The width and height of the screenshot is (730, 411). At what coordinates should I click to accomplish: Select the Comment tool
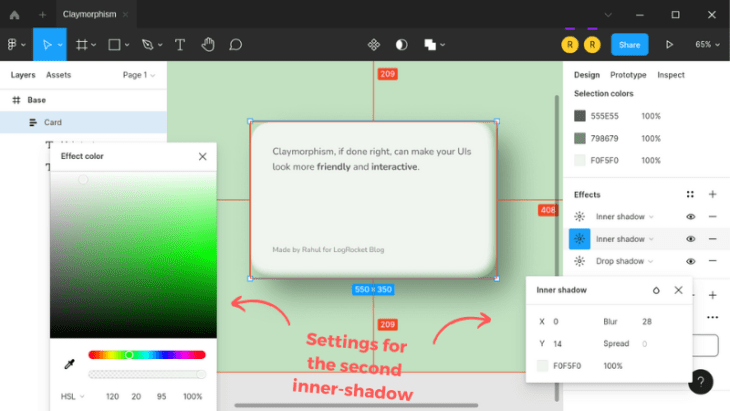(236, 45)
